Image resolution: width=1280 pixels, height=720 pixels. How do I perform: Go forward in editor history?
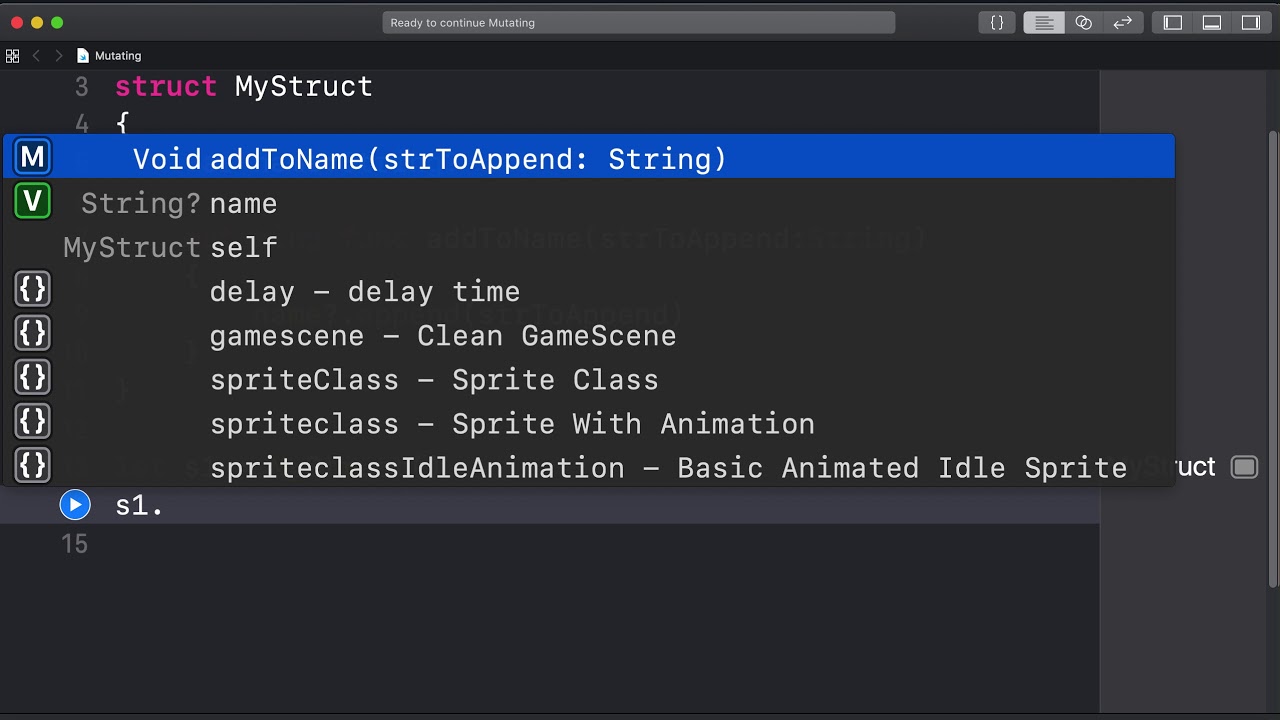(x=59, y=56)
